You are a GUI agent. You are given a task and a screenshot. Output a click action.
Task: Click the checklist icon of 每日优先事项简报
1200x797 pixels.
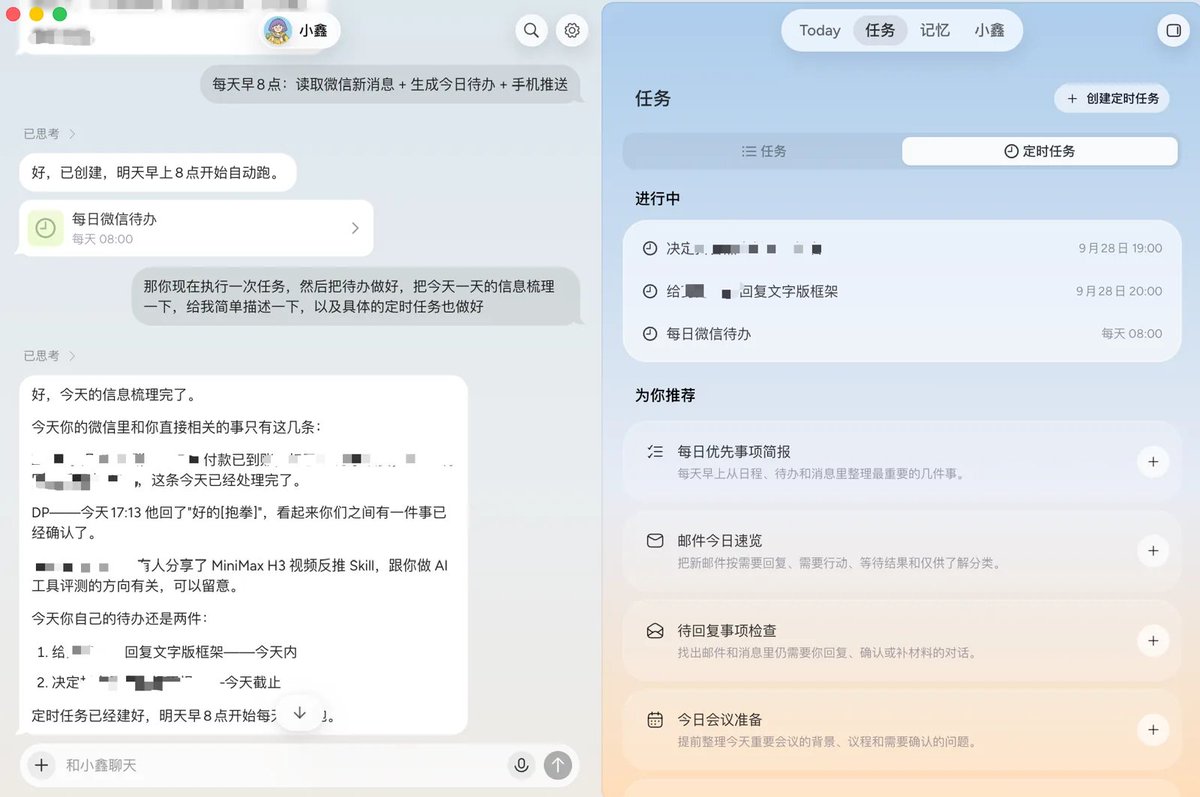(655, 451)
